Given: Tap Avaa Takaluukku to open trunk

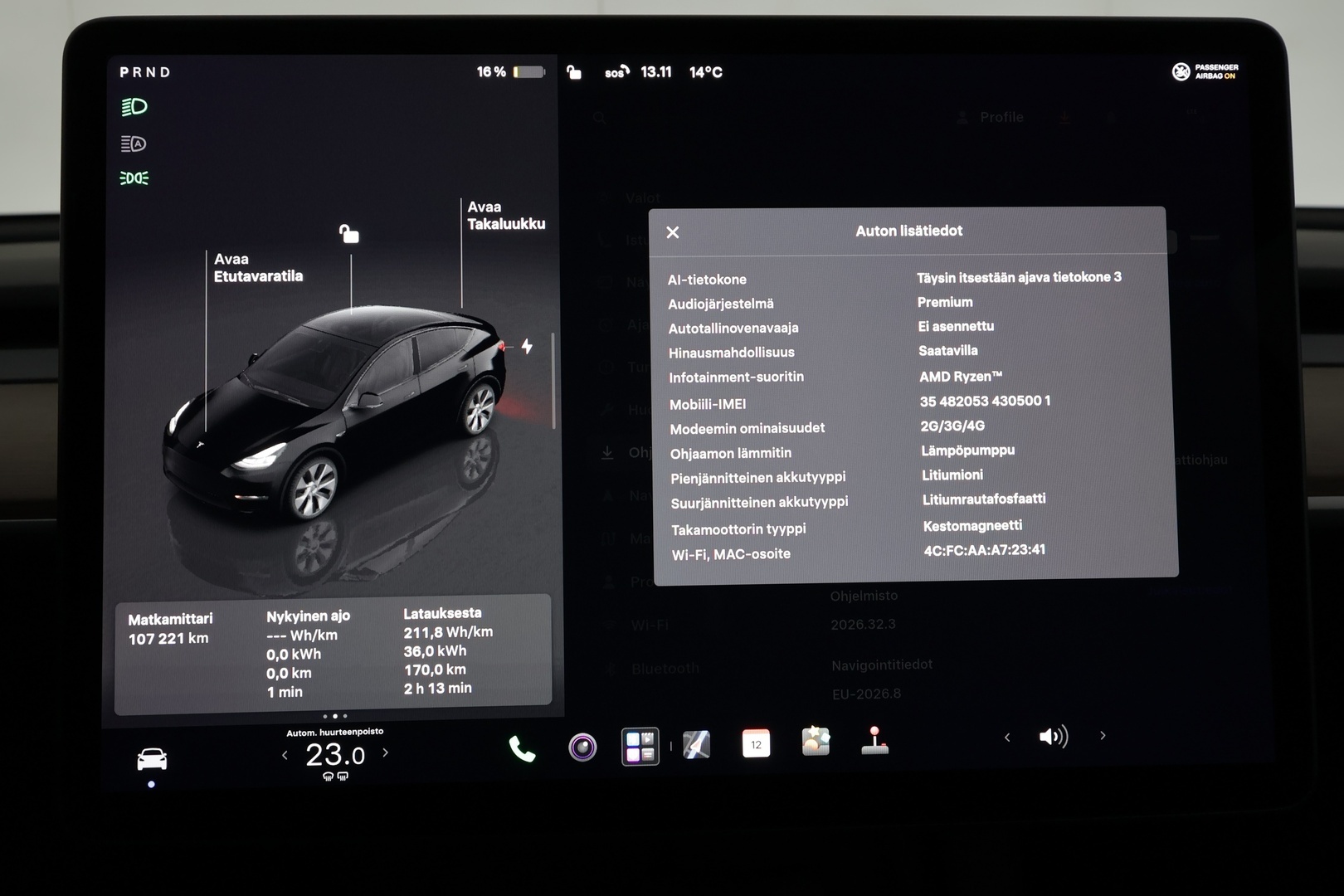Looking at the screenshot, I should [506, 216].
